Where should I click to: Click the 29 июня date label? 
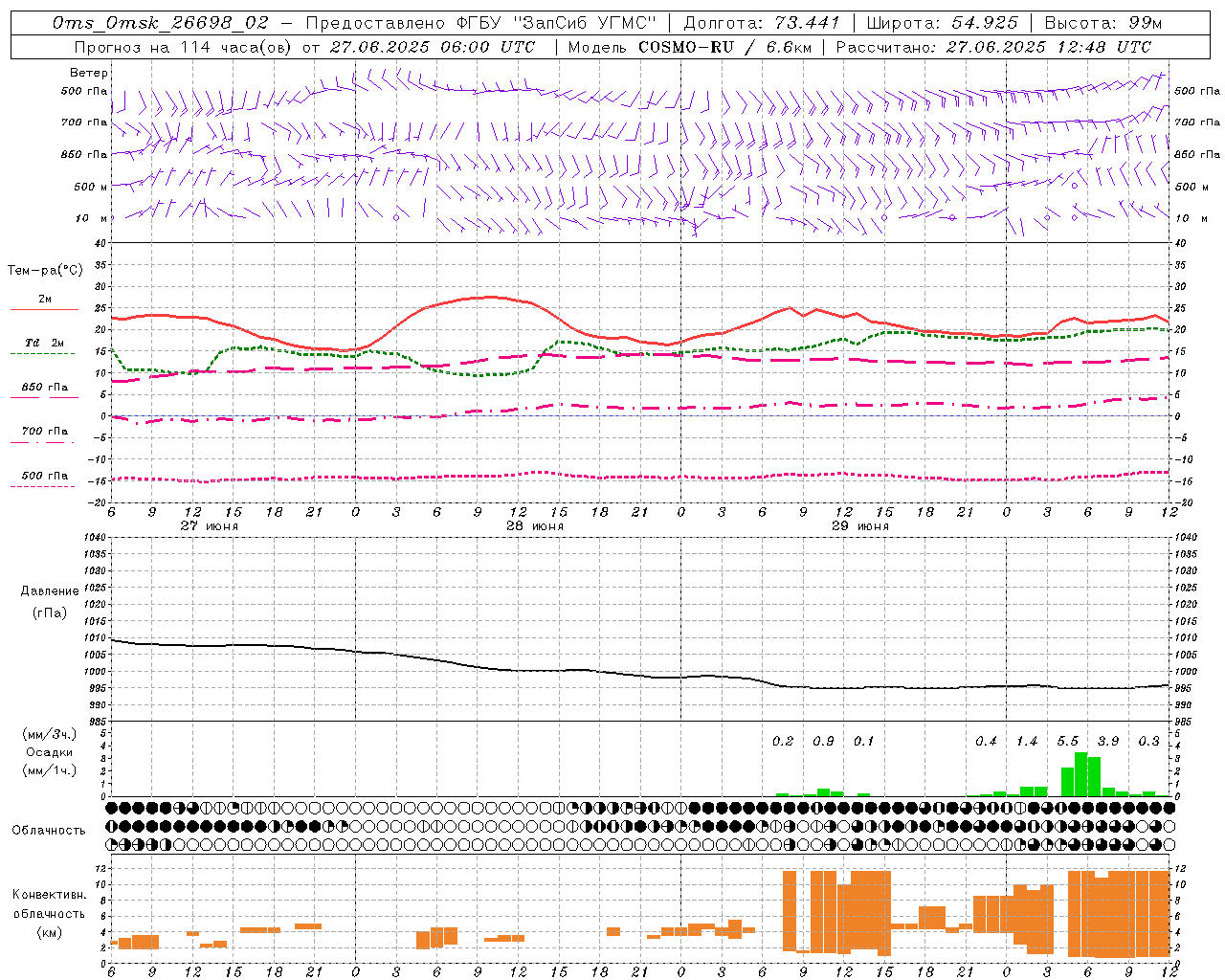859,525
